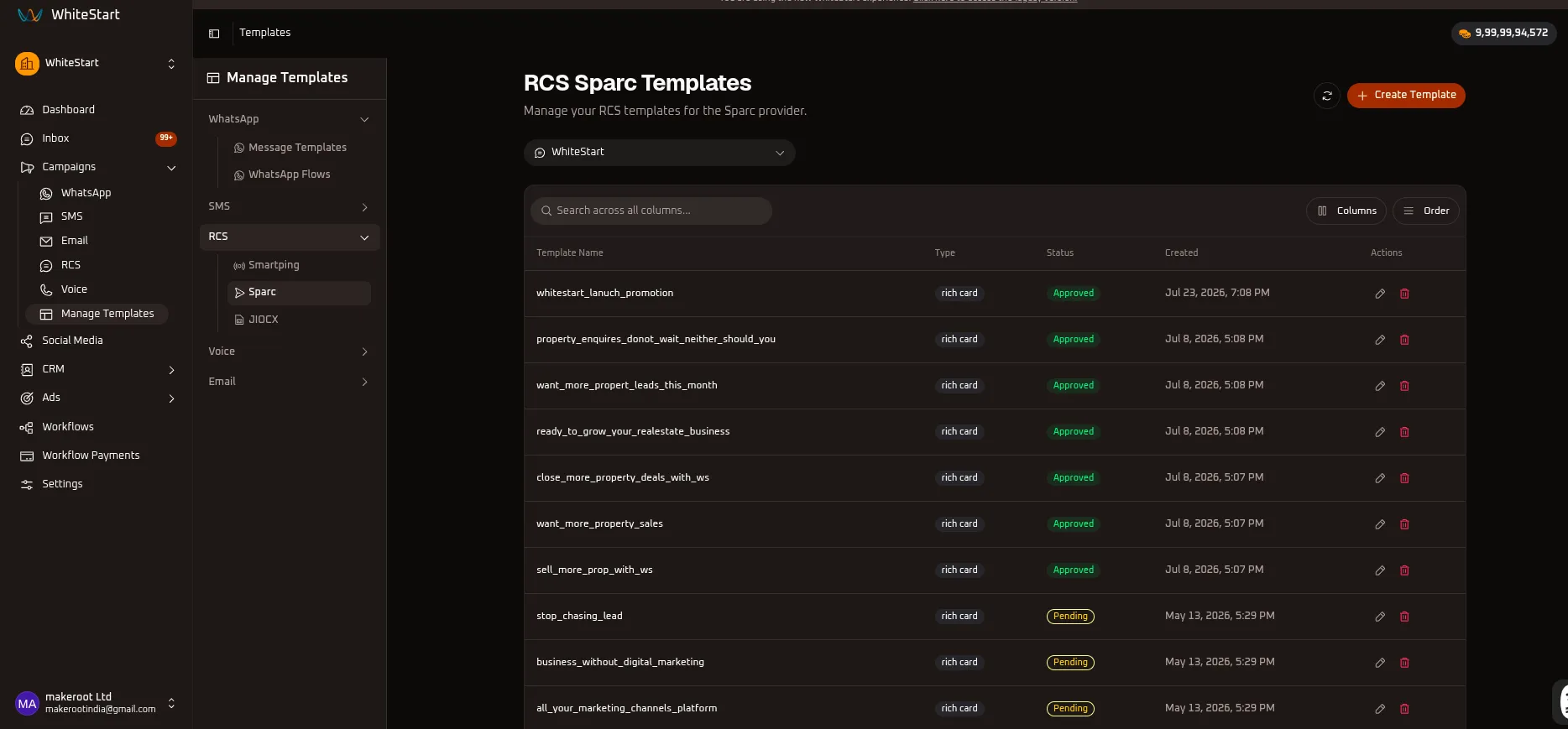The height and width of the screenshot is (729, 1568).
Task: Click the Order button
Action: (x=1426, y=211)
